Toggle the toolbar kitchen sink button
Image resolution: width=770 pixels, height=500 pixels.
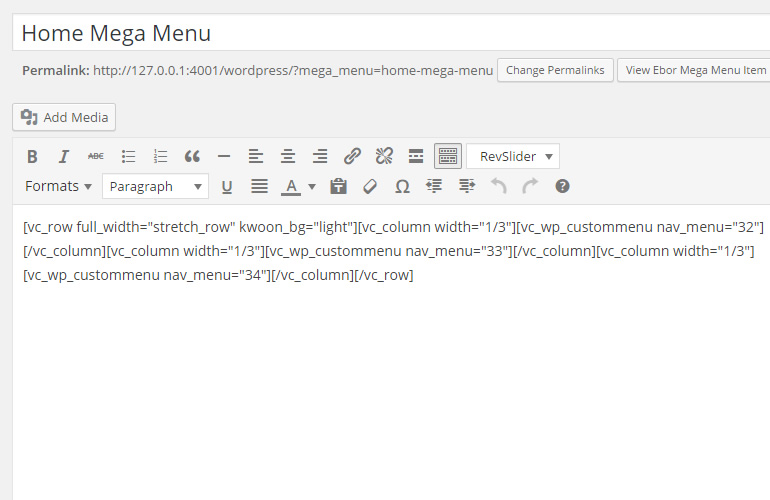click(448, 157)
